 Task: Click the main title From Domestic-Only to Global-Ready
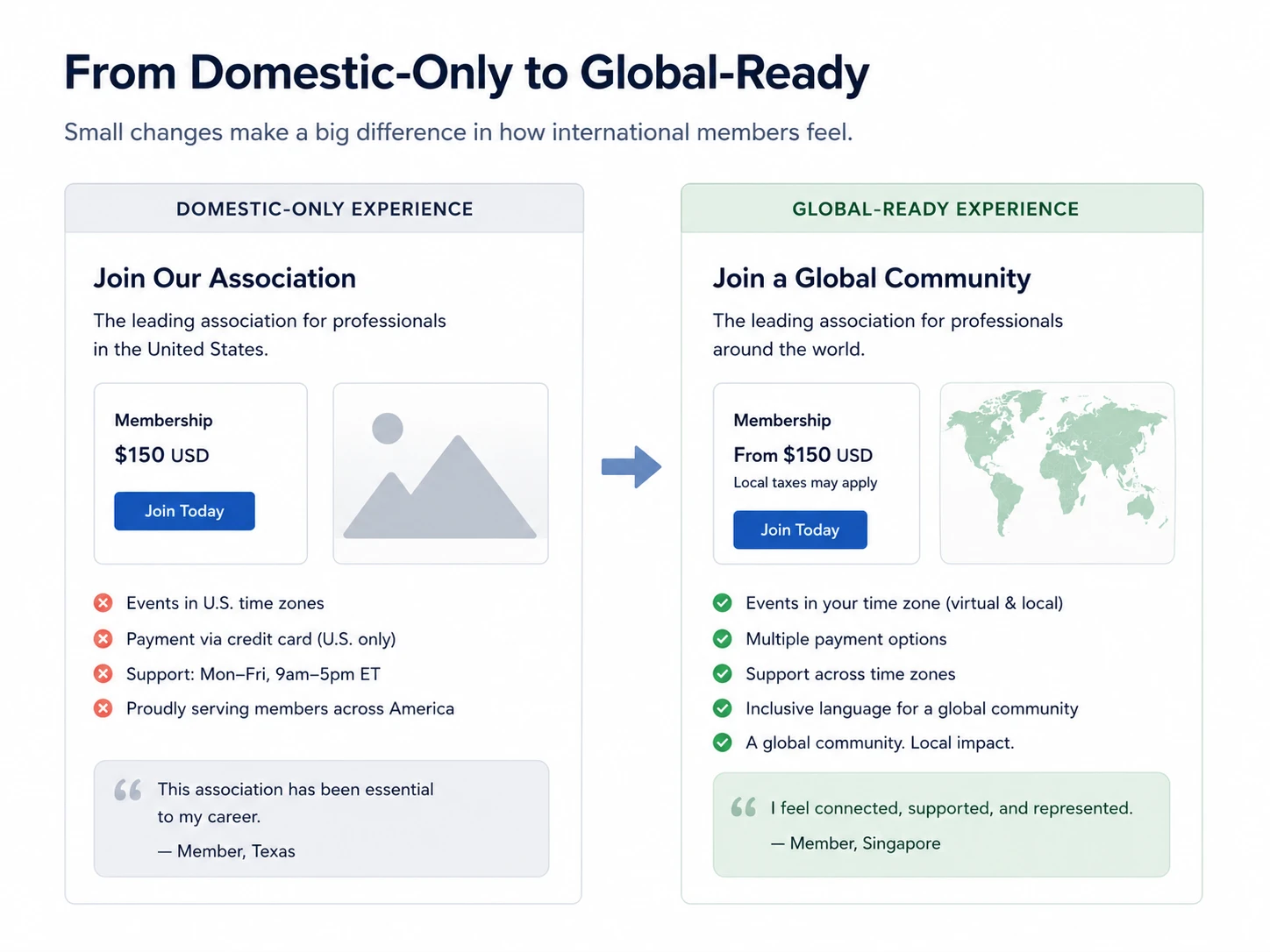coord(467,73)
